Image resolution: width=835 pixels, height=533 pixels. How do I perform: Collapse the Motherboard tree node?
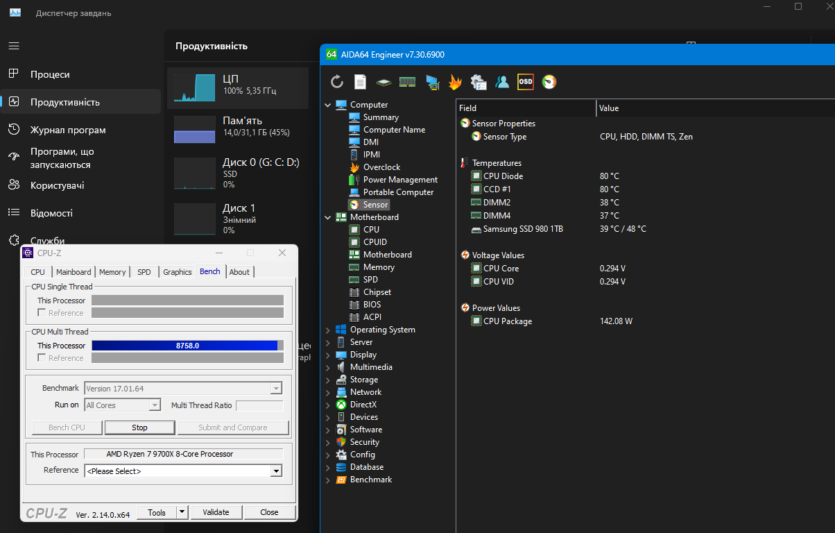click(328, 217)
